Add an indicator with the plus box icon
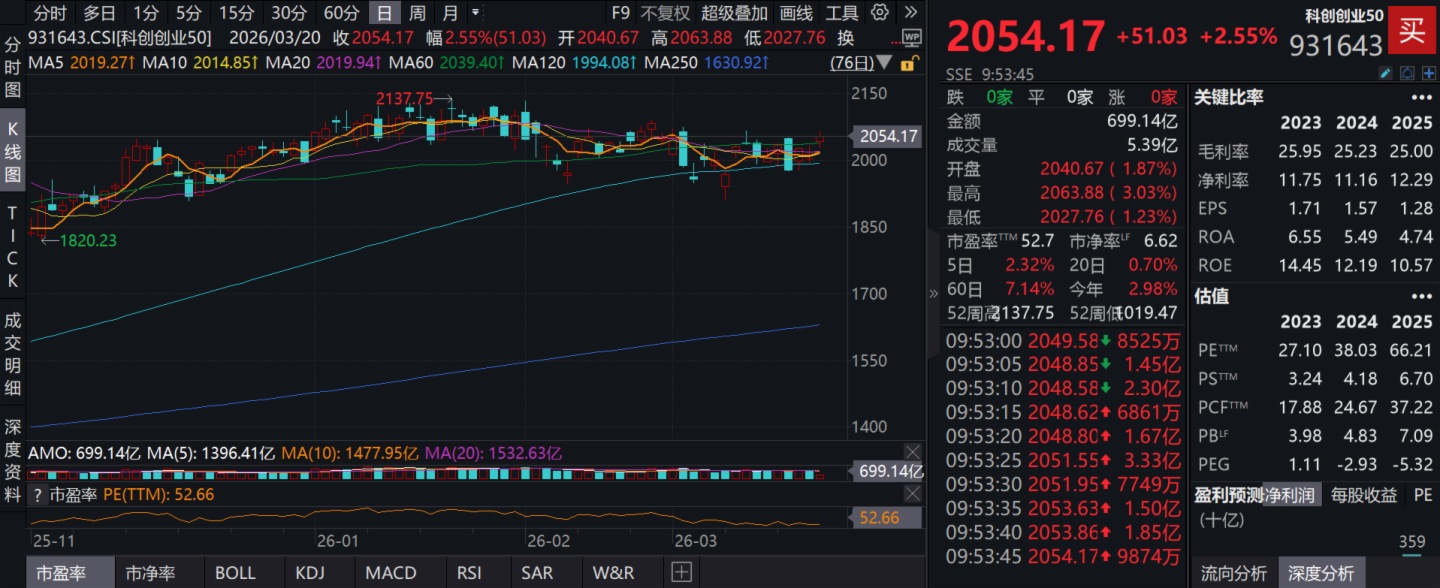The image size is (1440, 588). pyautogui.click(x=681, y=573)
